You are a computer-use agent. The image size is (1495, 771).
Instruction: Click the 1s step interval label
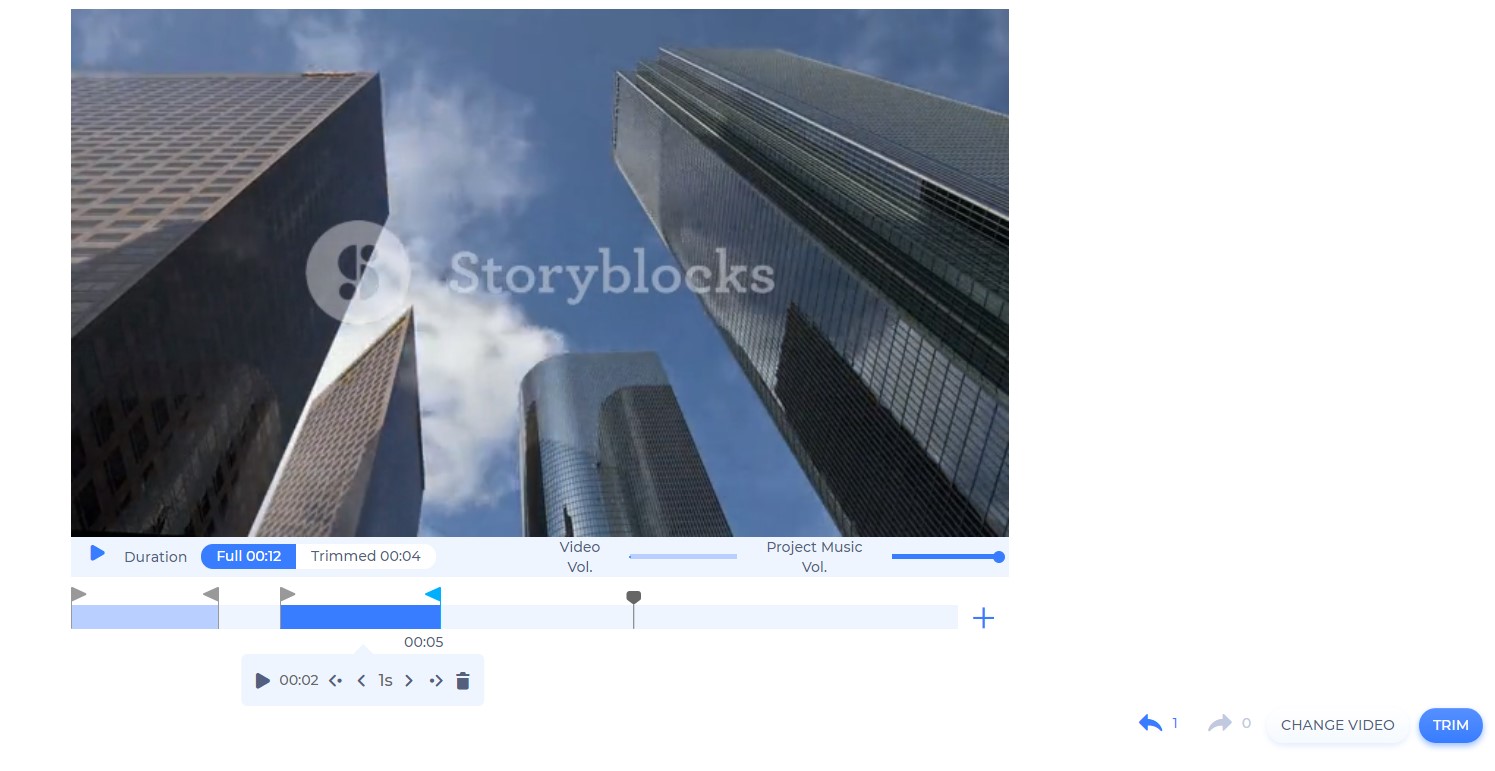pos(385,681)
